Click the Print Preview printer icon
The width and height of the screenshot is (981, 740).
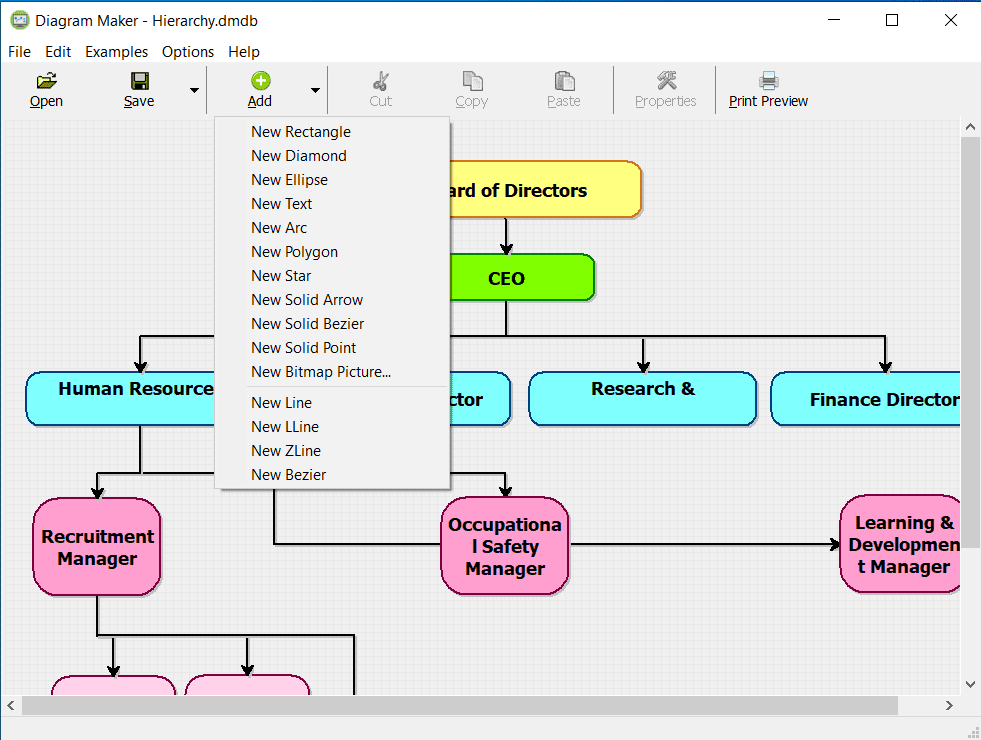click(x=768, y=81)
